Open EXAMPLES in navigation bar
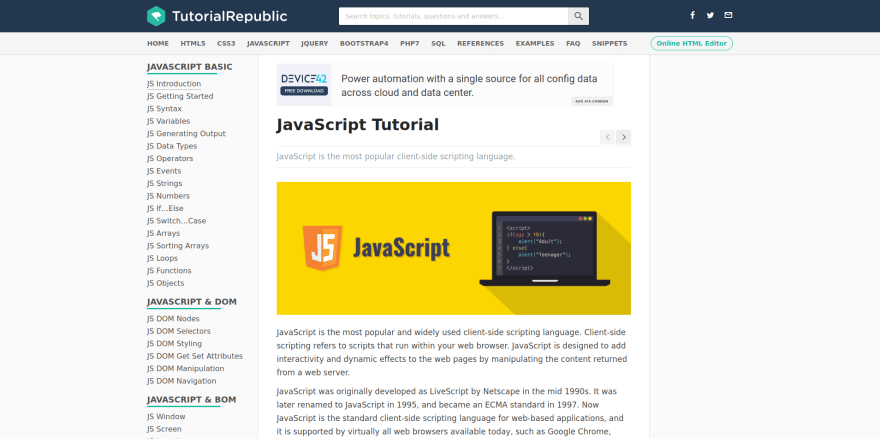The height and width of the screenshot is (439, 880). point(535,44)
